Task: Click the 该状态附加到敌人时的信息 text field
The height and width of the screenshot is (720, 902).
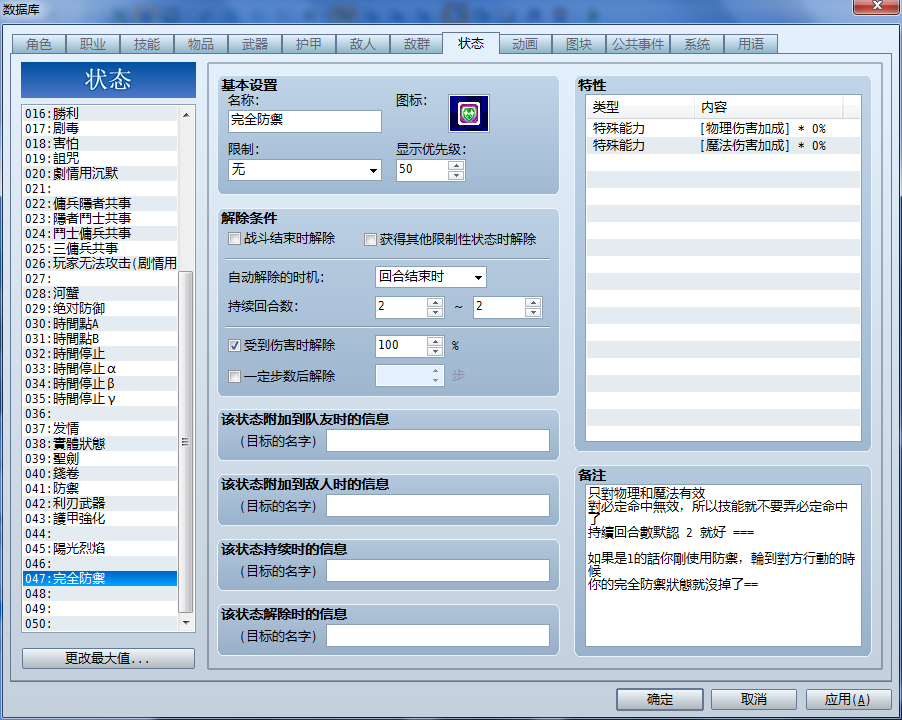Action: [x=438, y=506]
